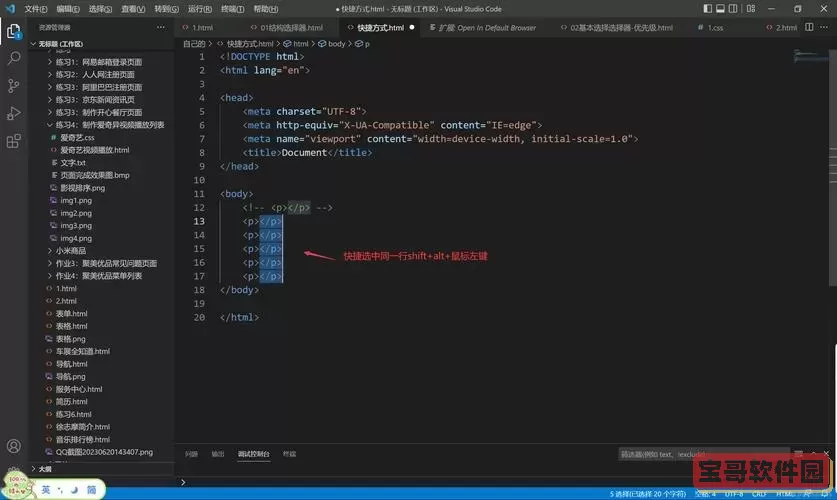
Task: Switch to the 输出 panel tab
Action: coord(218,454)
